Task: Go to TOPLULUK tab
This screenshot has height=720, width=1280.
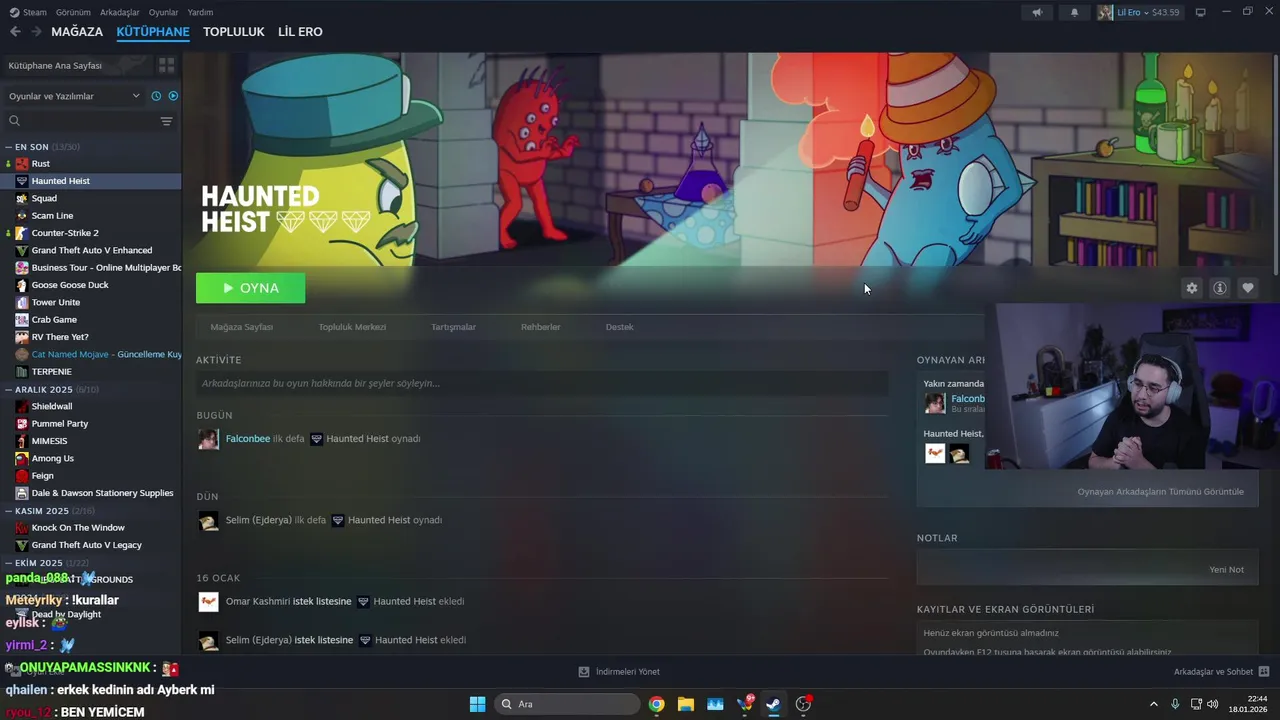Action: pyautogui.click(x=233, y=32)
